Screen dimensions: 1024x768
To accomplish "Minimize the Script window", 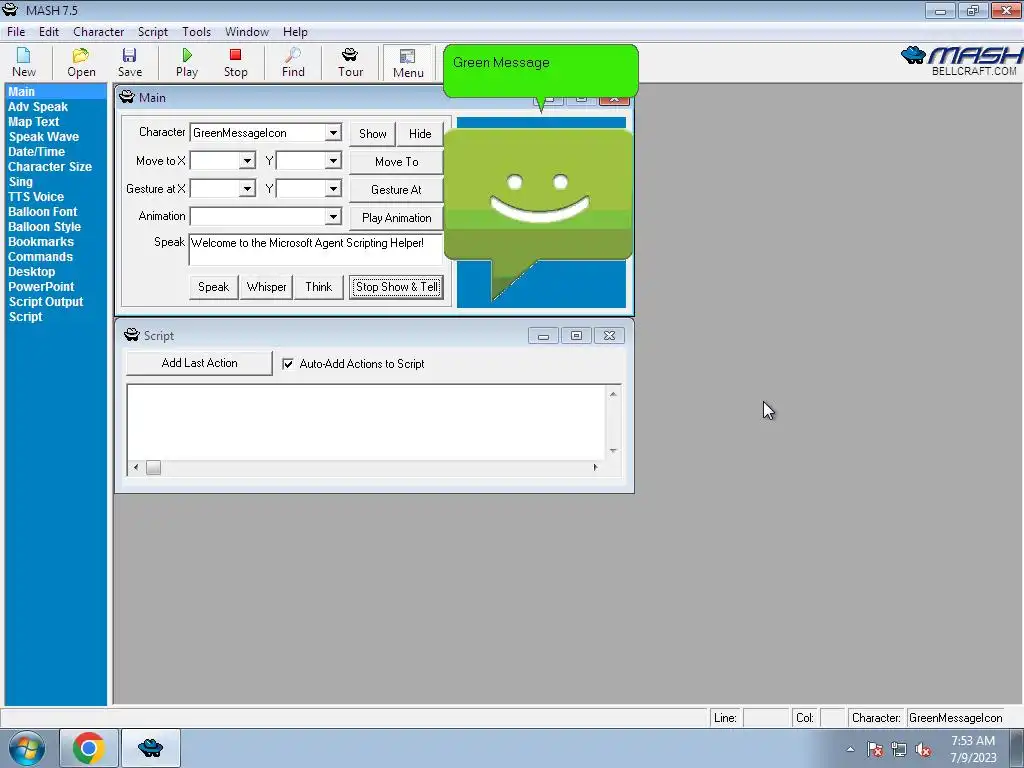I will 543,336.
